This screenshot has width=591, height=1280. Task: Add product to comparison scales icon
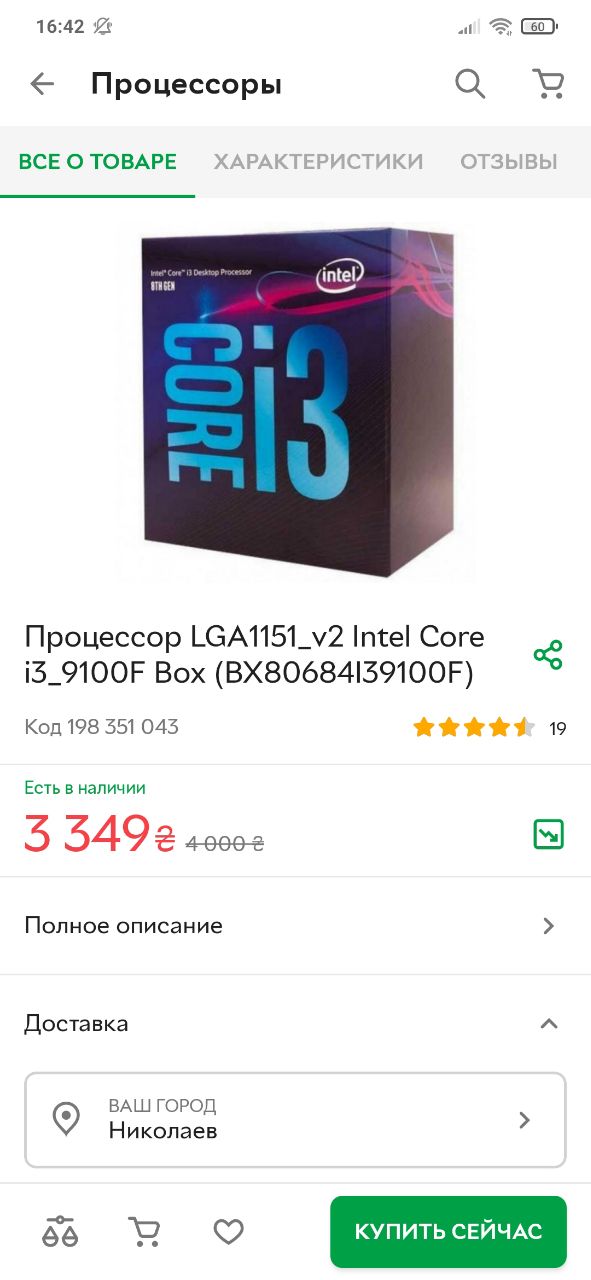point(60,1232)
